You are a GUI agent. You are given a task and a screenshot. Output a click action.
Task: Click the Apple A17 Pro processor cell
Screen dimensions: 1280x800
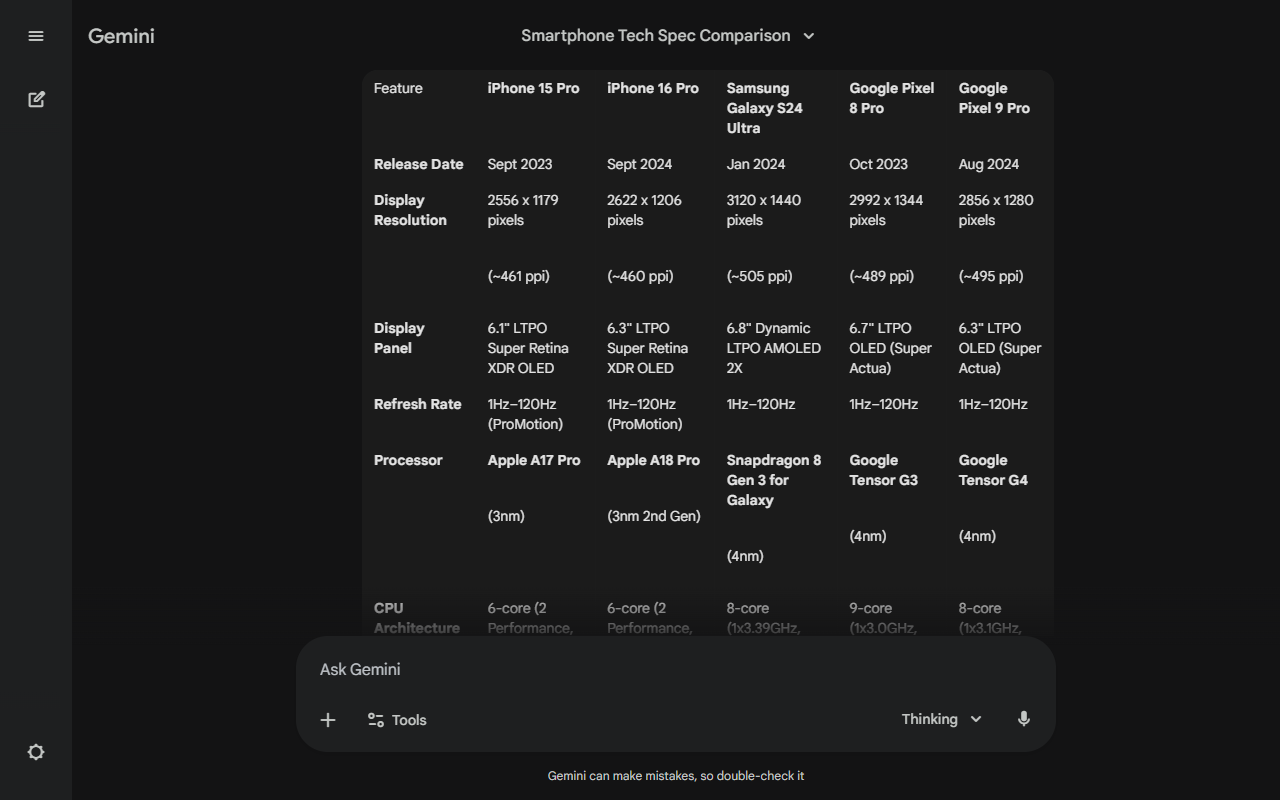(534, 460)
